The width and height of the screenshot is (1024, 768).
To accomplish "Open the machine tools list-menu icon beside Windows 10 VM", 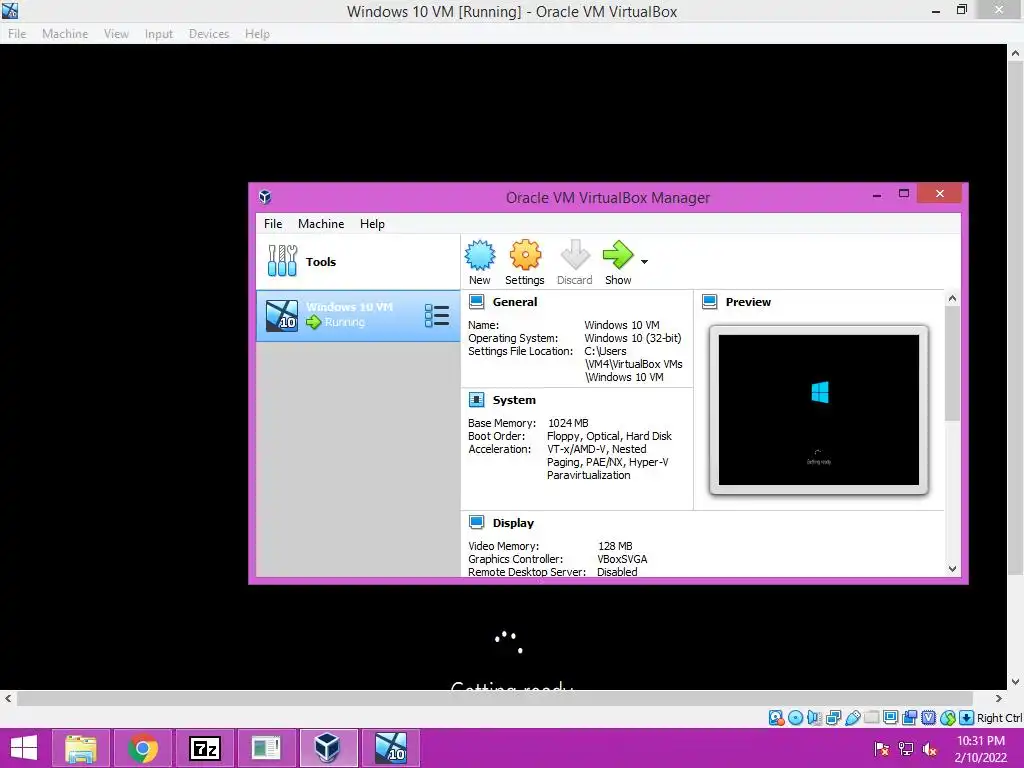I will (x=436, y=315).
